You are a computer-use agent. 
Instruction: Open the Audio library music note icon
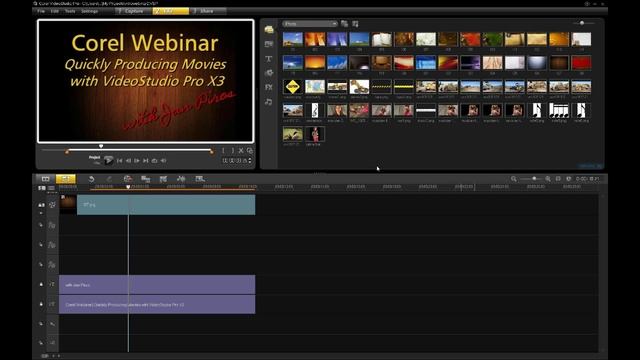tap(269, 102)
